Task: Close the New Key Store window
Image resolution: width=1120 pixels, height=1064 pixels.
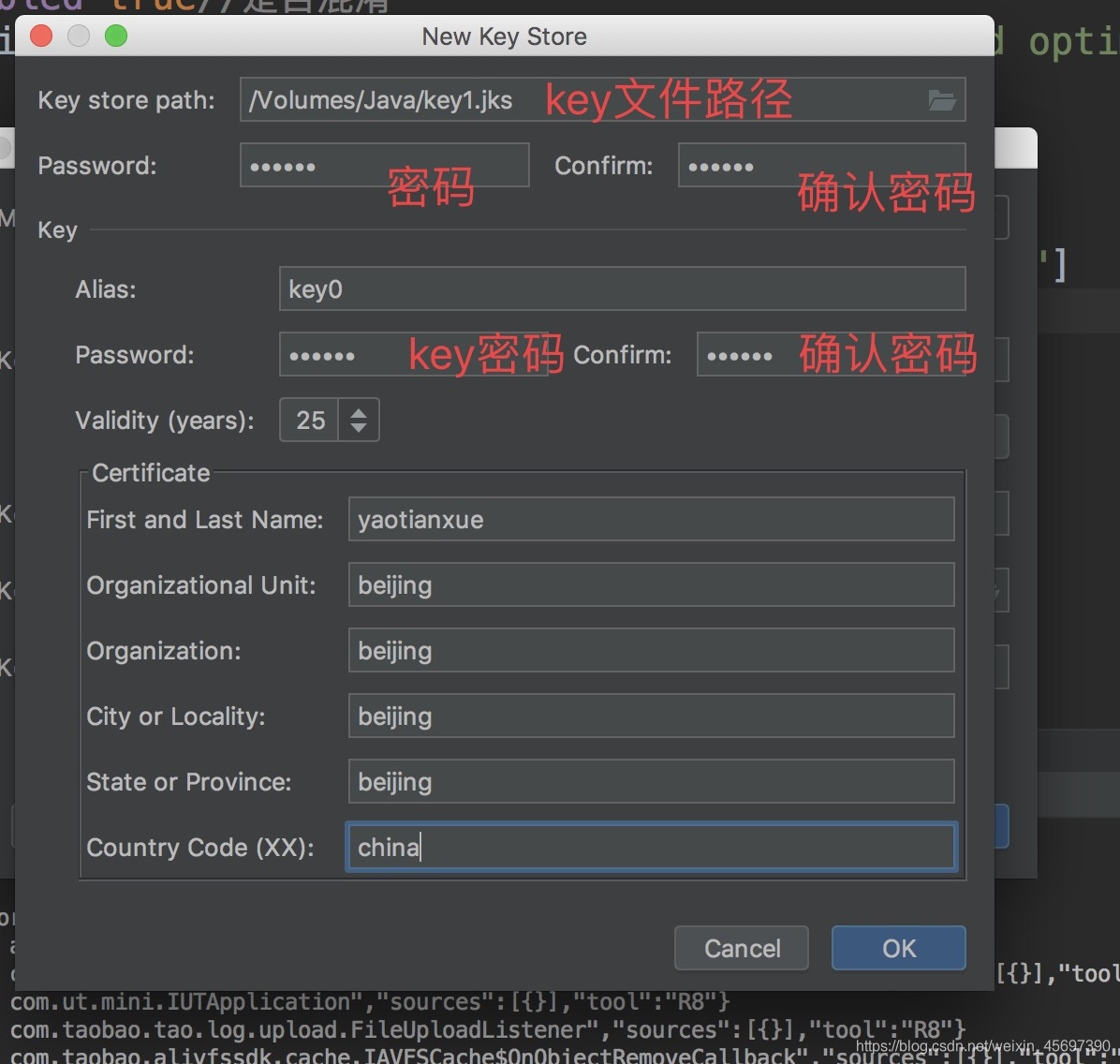Action: point(41,36)
